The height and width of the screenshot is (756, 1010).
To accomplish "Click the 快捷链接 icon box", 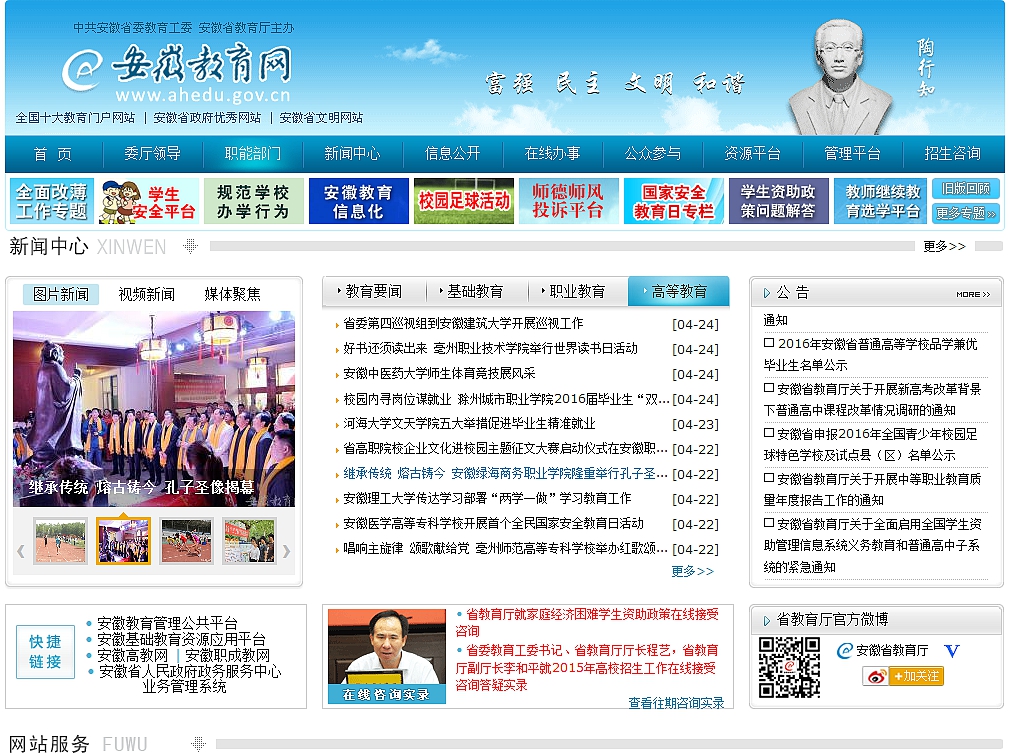I will tap(45, 652).
